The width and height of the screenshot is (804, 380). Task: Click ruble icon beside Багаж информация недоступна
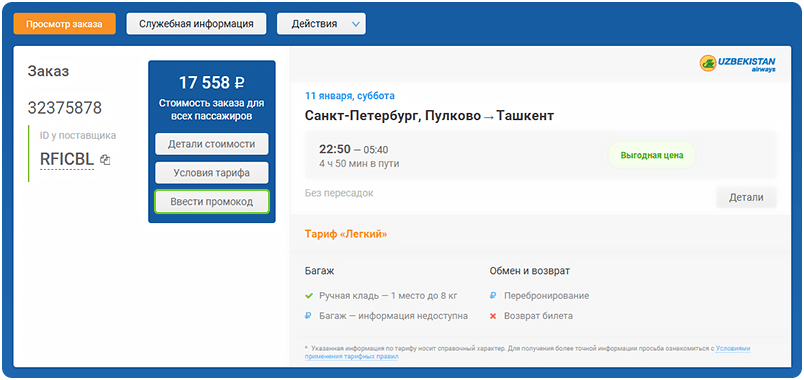point(308,316)
